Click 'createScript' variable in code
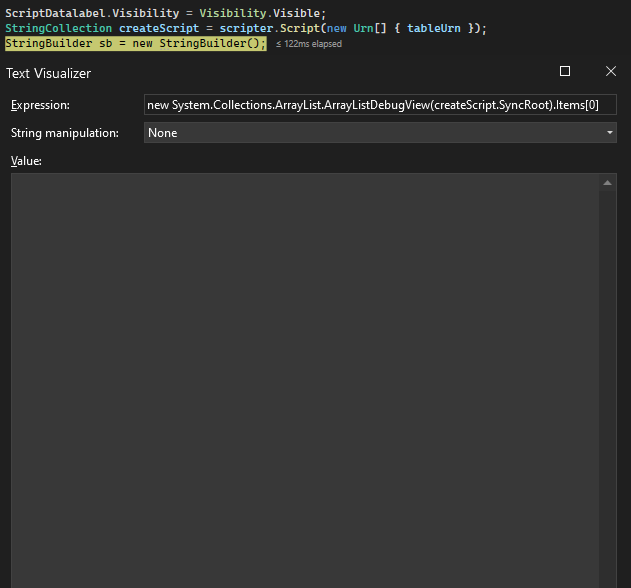 [x=159, y=28]
